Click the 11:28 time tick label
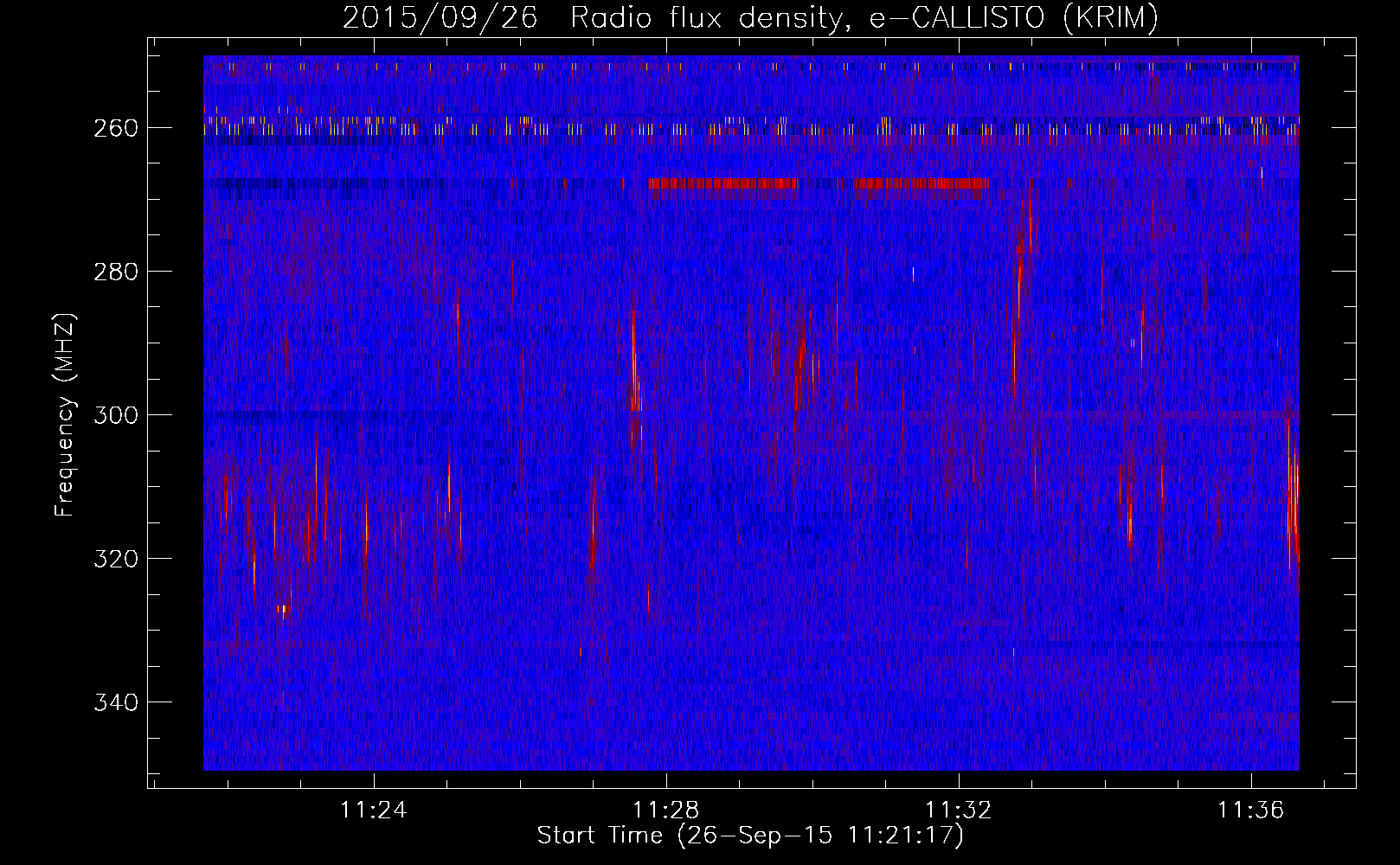This screenshot has width=1400, height=865. (x=665, y=811)
